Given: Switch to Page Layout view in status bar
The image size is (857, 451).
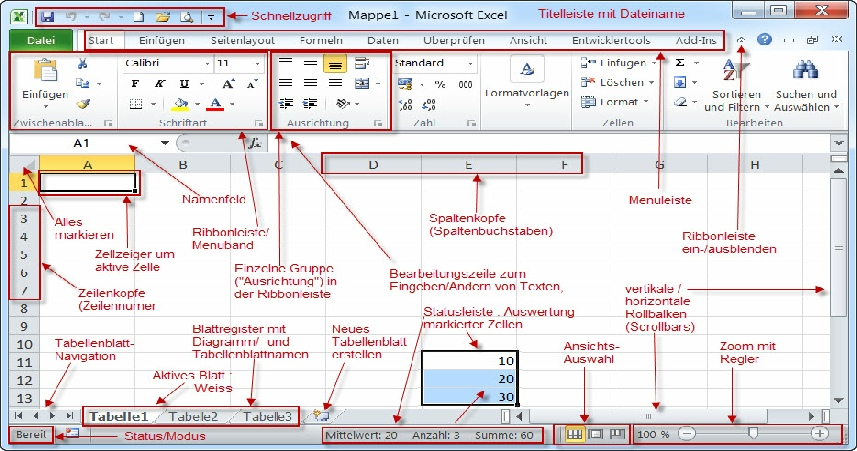Looking at the screenshot, I should pyautogui.click(x=595, y=435).
